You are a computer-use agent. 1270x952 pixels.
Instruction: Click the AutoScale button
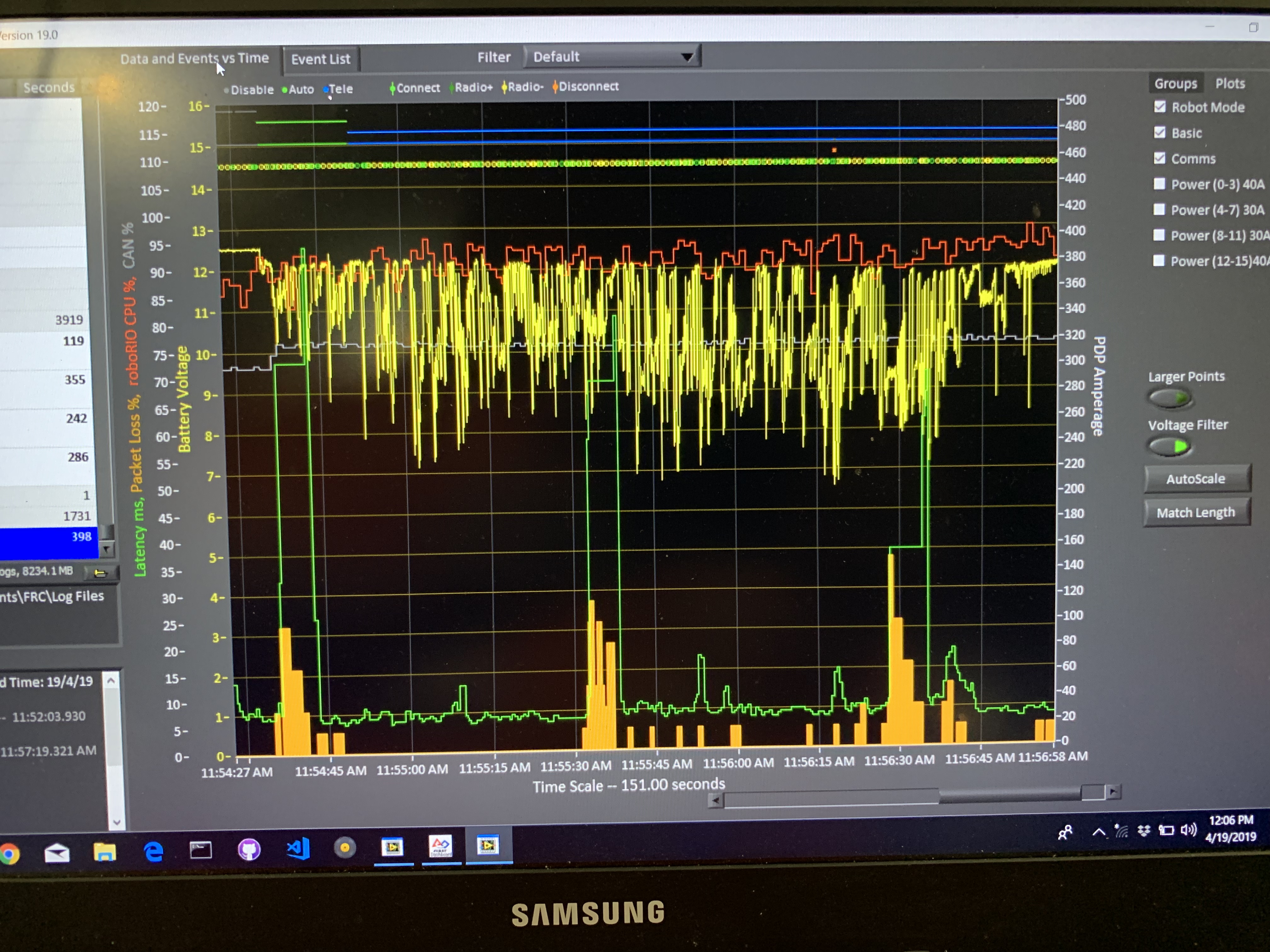[x=1196, y=479]
